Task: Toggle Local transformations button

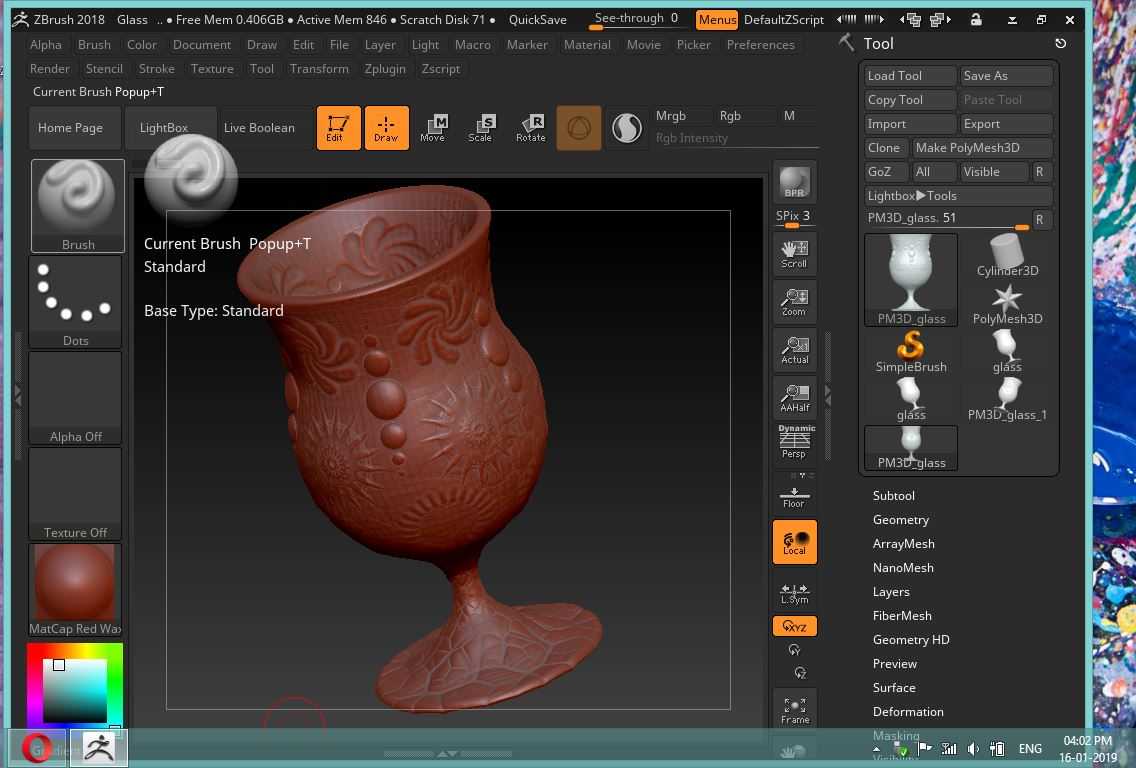Action: pos(795,542)
